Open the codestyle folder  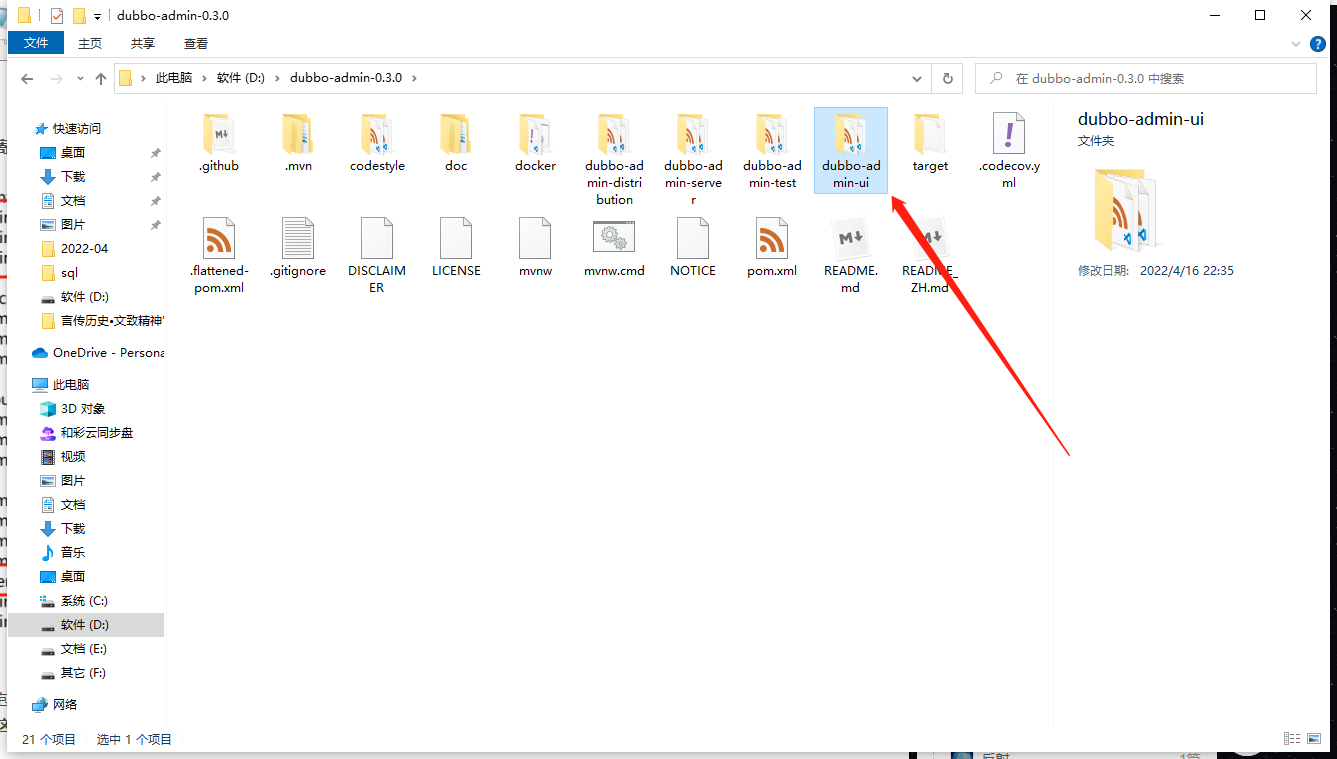[377, 143]
